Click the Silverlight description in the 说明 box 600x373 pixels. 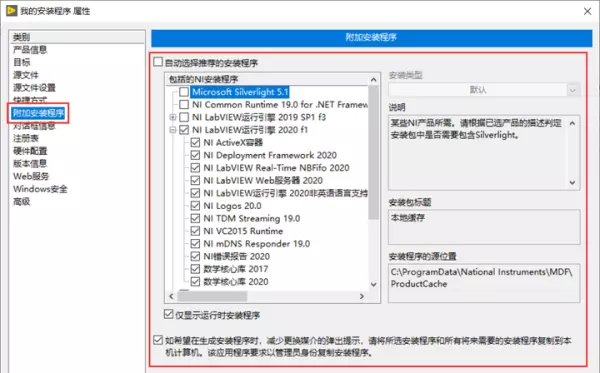coord(476,129)
